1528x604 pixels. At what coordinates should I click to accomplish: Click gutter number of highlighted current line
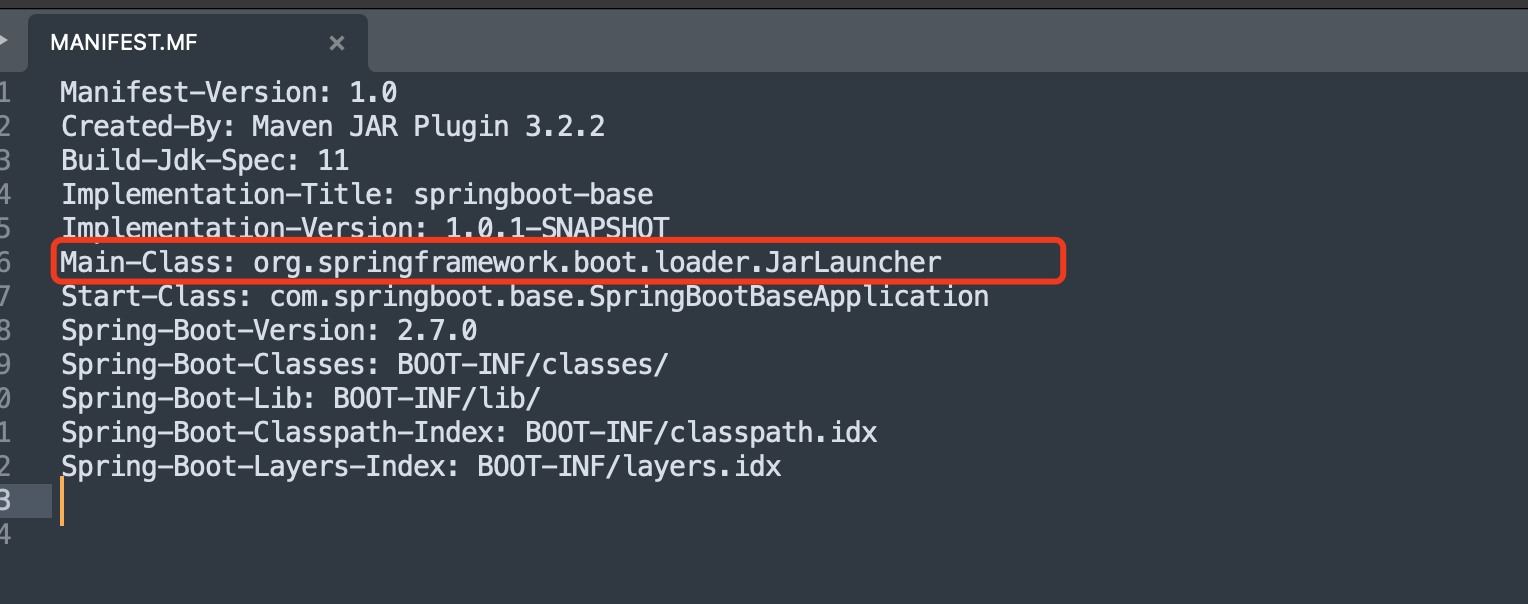pyautogui.click(x=6, y=501)
